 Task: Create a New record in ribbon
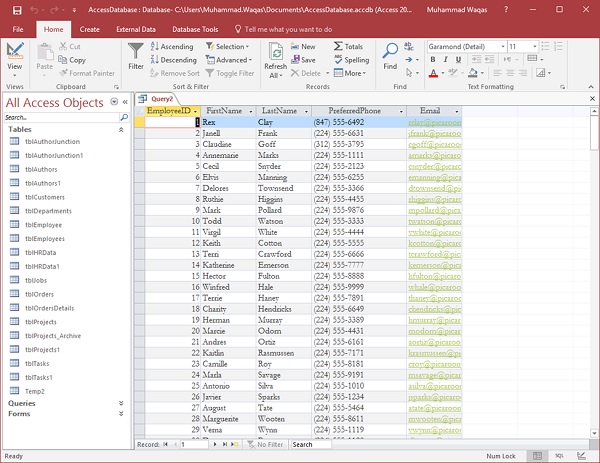click(303, 47)
